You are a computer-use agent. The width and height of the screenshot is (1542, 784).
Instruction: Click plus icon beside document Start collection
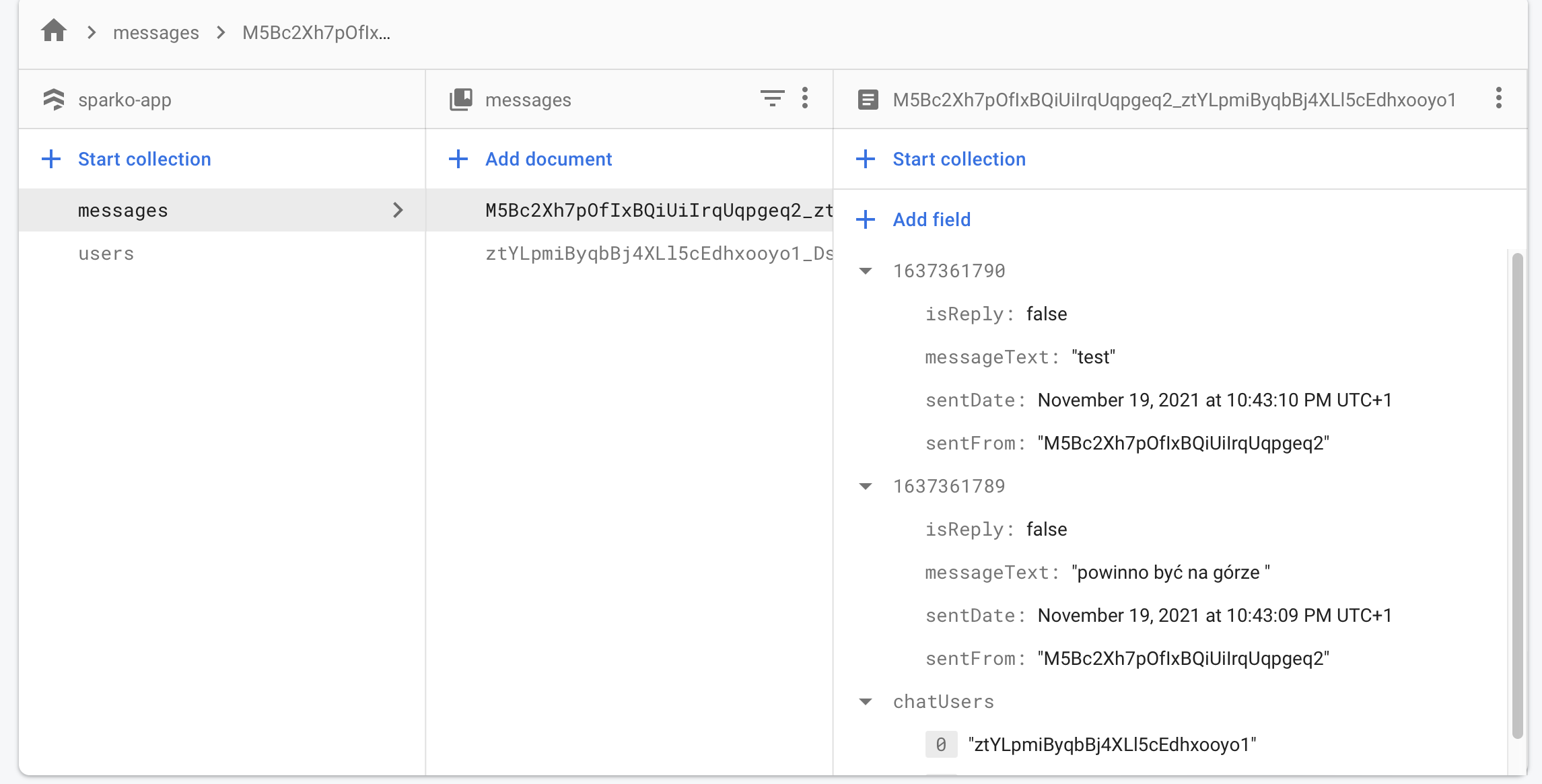pyautogui.click(x=866, y=159)
